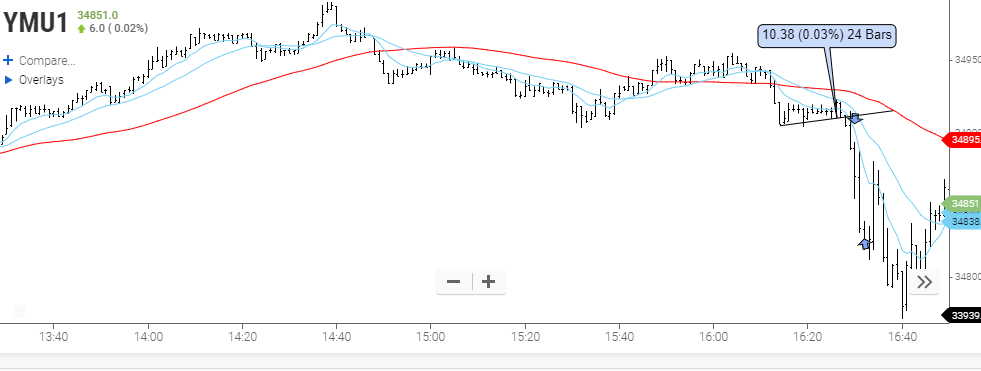This screenshot has width=981, height=371.
Task: Open the Overlays menu
Action: [41, 80]
